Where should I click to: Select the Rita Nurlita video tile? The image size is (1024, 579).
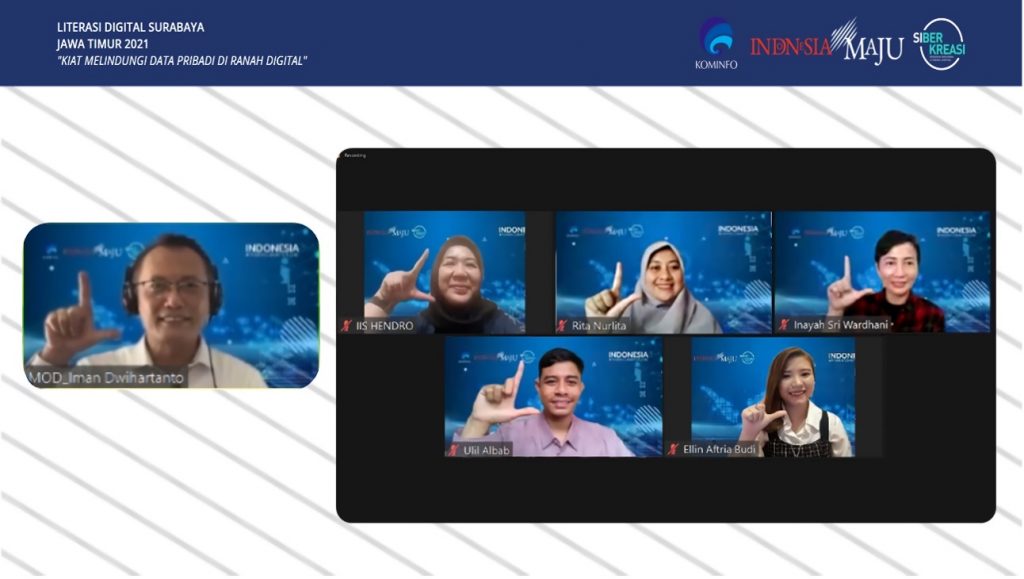tap(663, 270)
